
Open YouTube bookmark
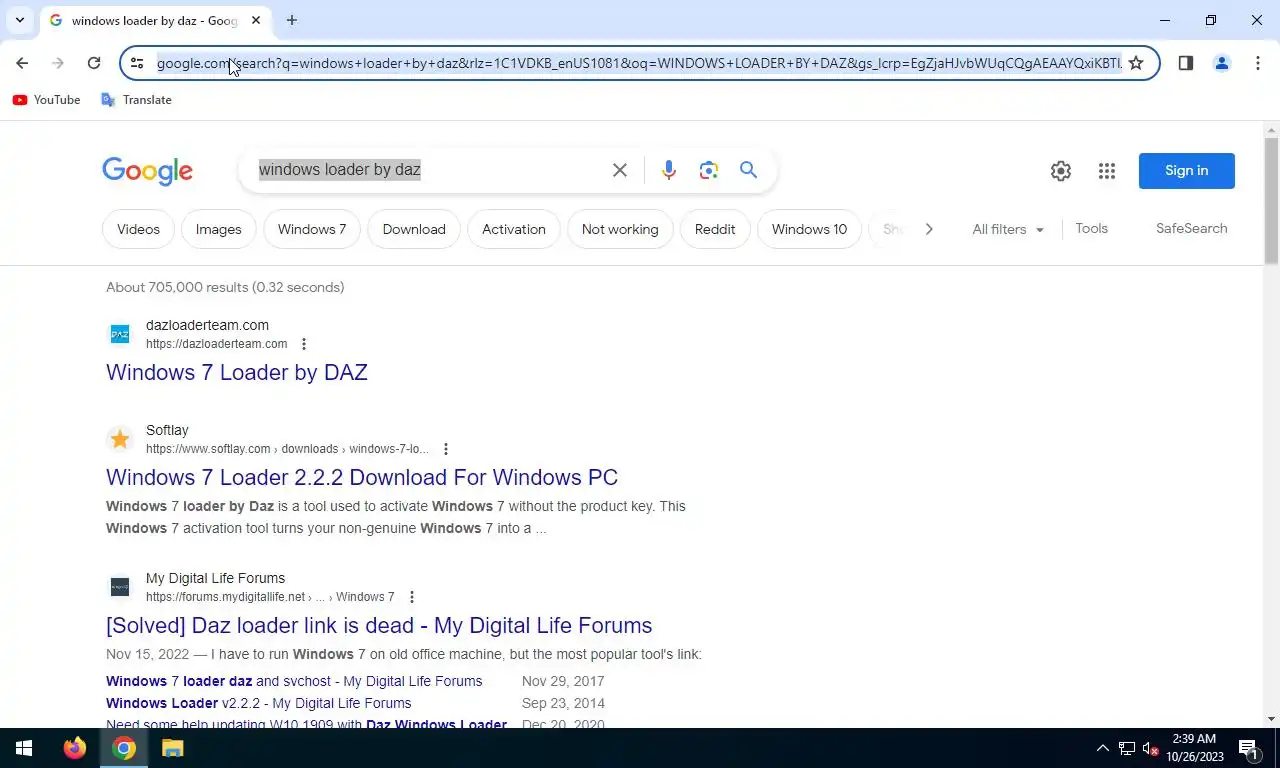(x=46, y=100)
